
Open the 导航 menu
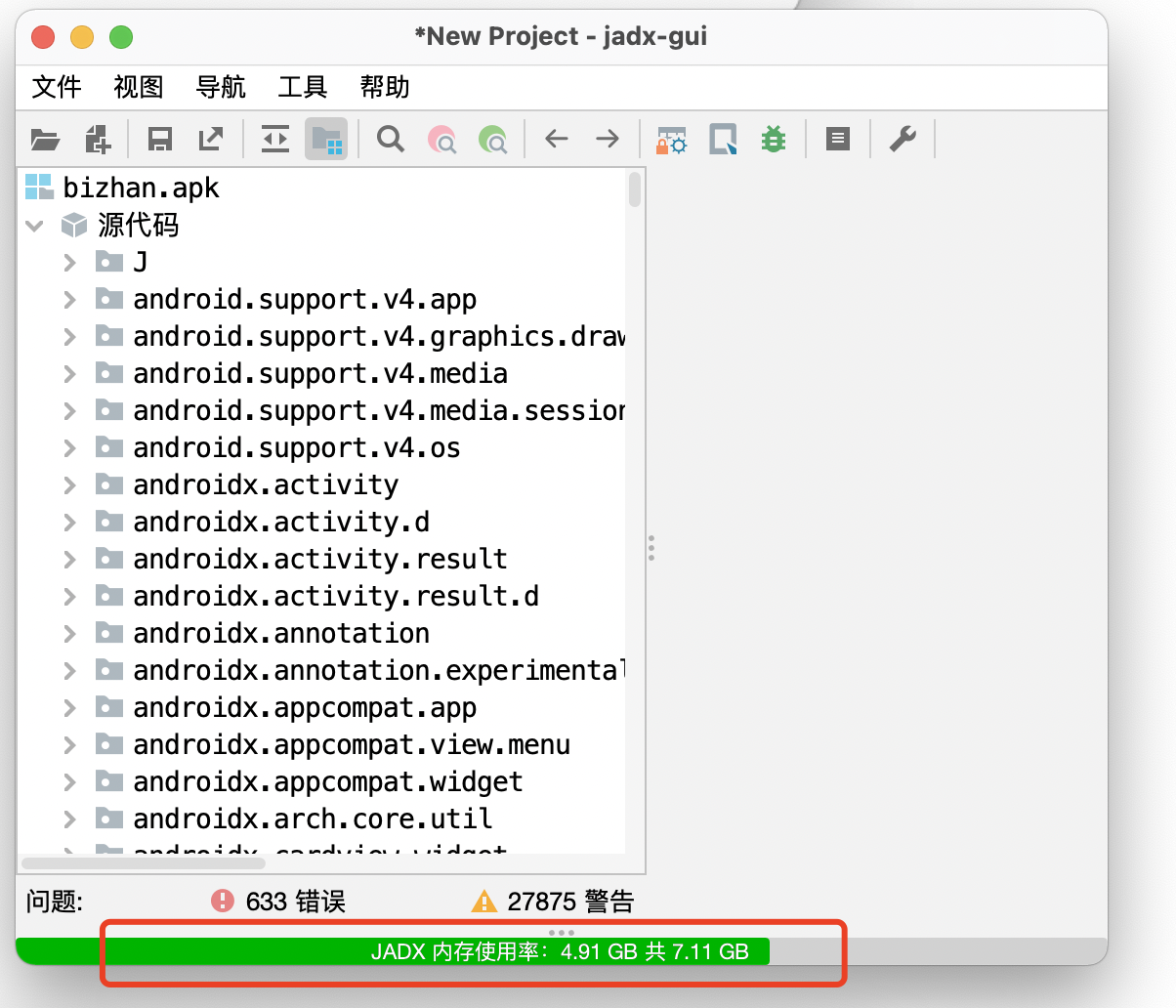(220, 87)
